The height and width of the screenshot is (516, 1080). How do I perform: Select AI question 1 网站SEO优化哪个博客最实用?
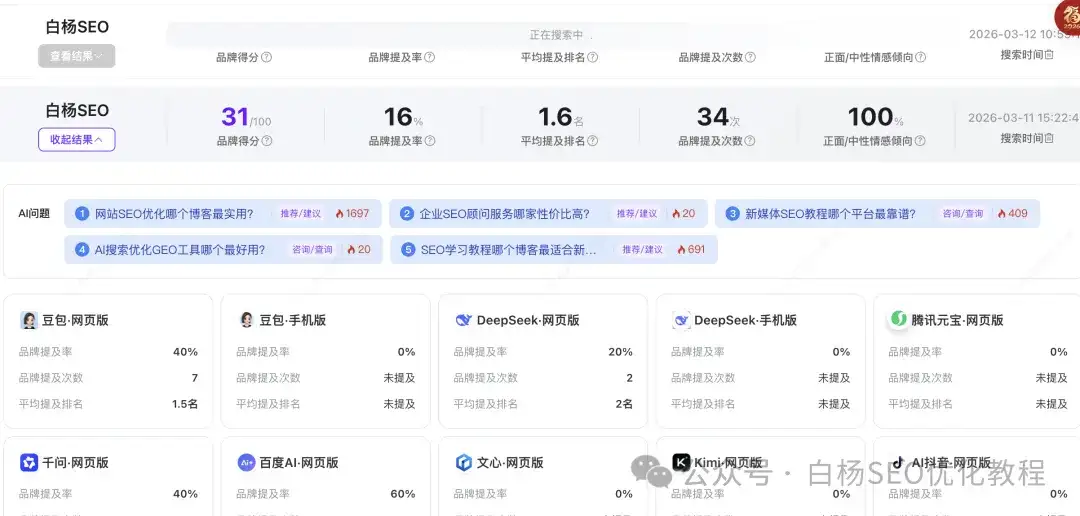(x=222, y=214)
